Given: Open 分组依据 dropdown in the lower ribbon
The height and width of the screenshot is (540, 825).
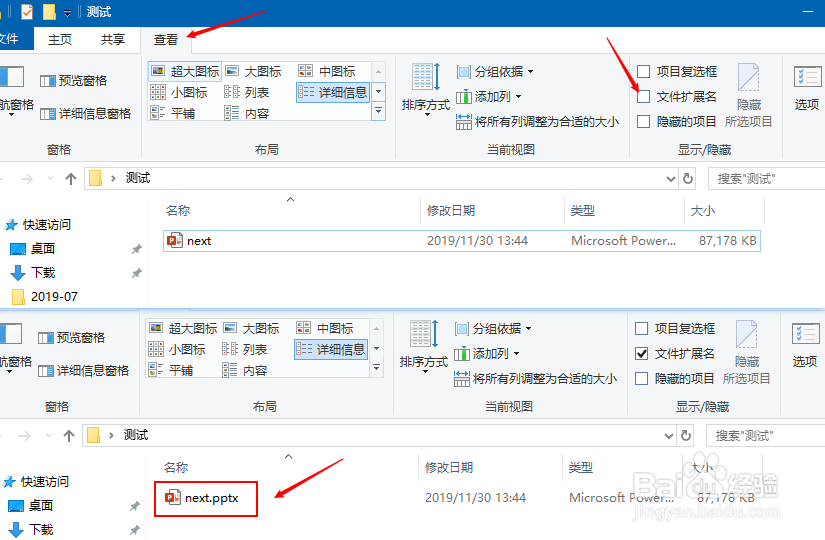Looking at the screenshot, I should pos(492,329).
